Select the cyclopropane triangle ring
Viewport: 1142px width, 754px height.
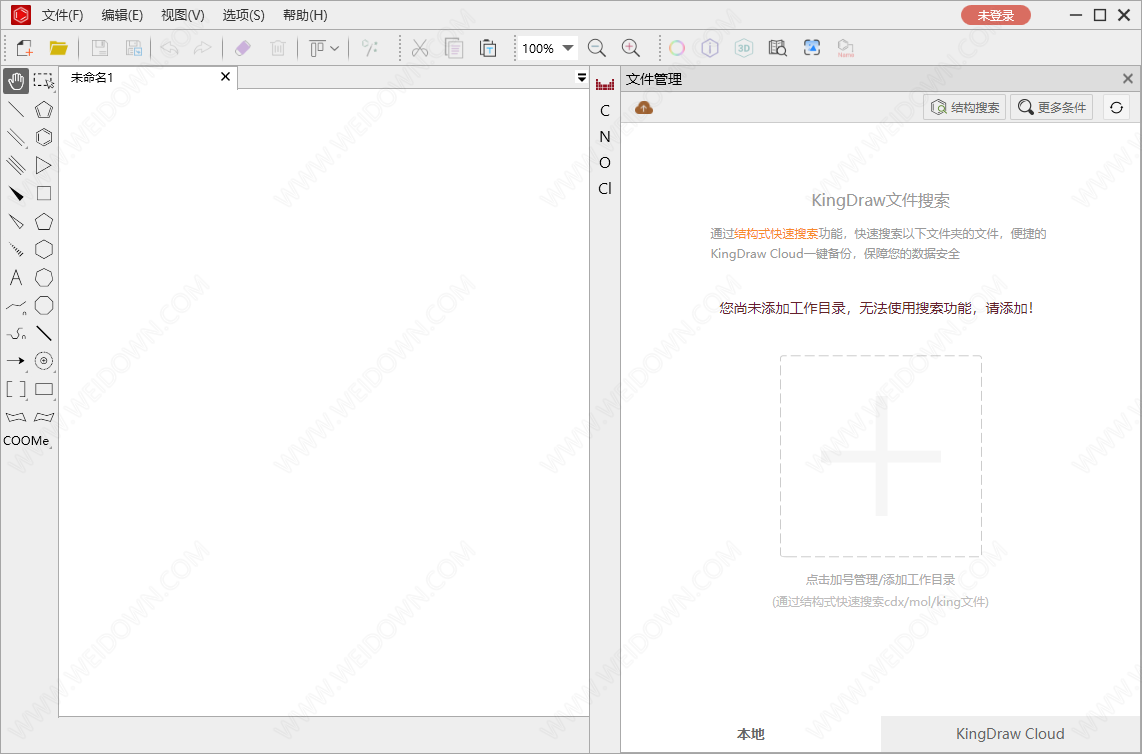pyautogui.click(x=44, y=165)
